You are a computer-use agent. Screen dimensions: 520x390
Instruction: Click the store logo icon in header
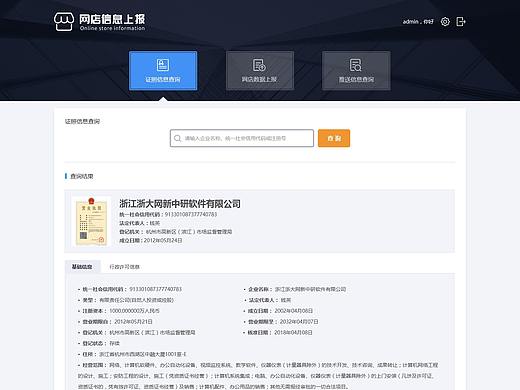[64, 22]
